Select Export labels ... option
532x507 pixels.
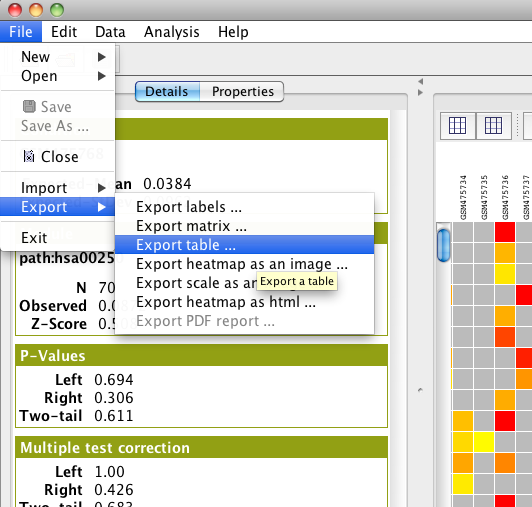pyautogui.click(x=244, y=207)
